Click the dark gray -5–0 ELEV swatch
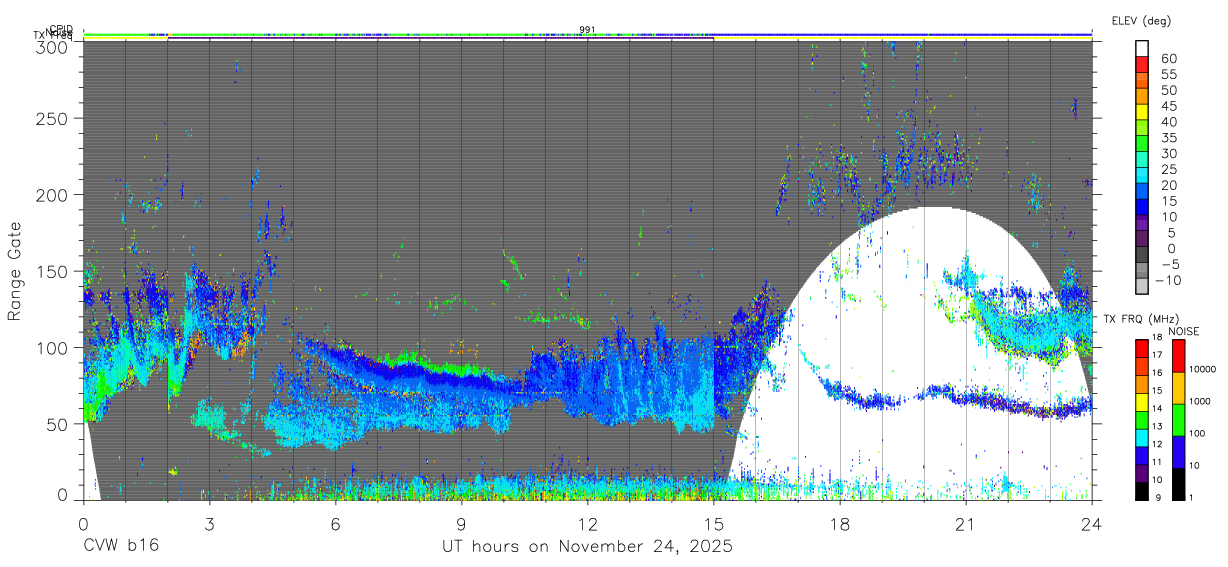Image resolution: width=1228 pixels, height=567 pixels. 1143,256
